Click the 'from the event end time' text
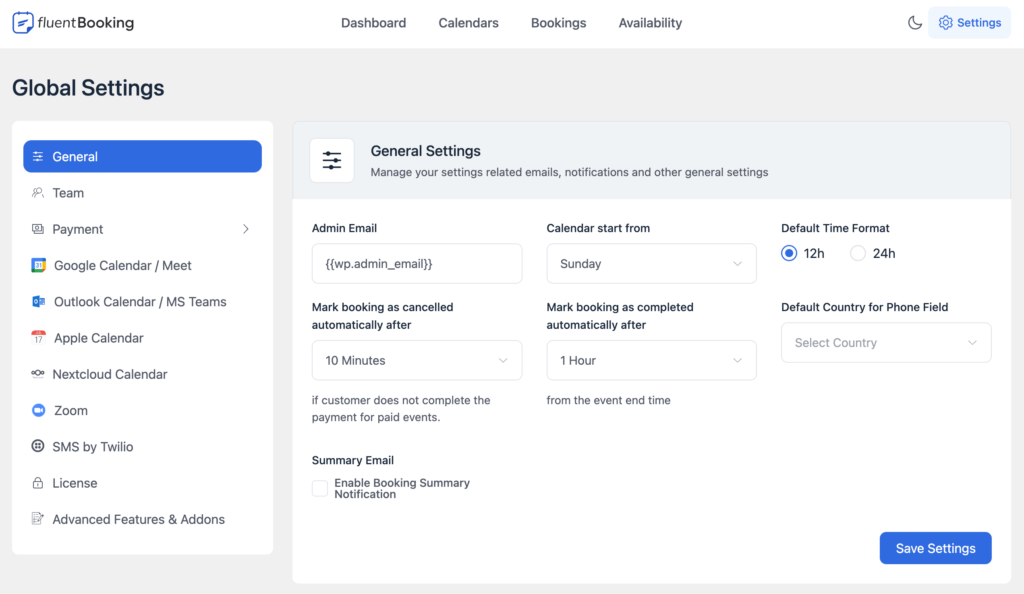Screen dimensions: 1024x594 tap(608, 400)
